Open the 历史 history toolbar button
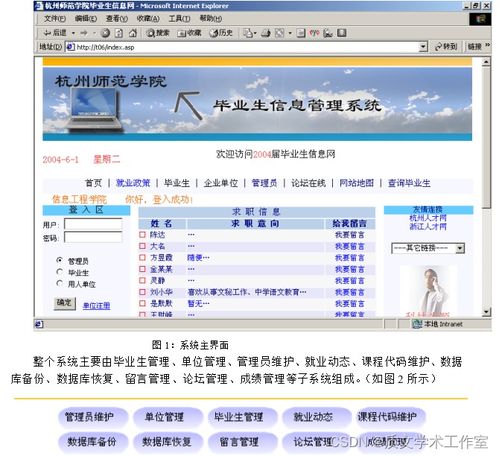 [x=220, y=33]
